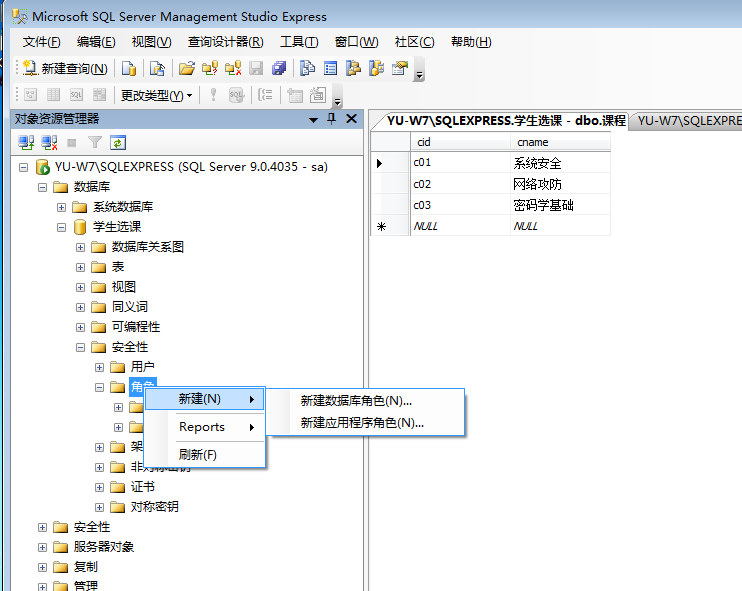Click the Add Group By icon

tap(265, 95)
